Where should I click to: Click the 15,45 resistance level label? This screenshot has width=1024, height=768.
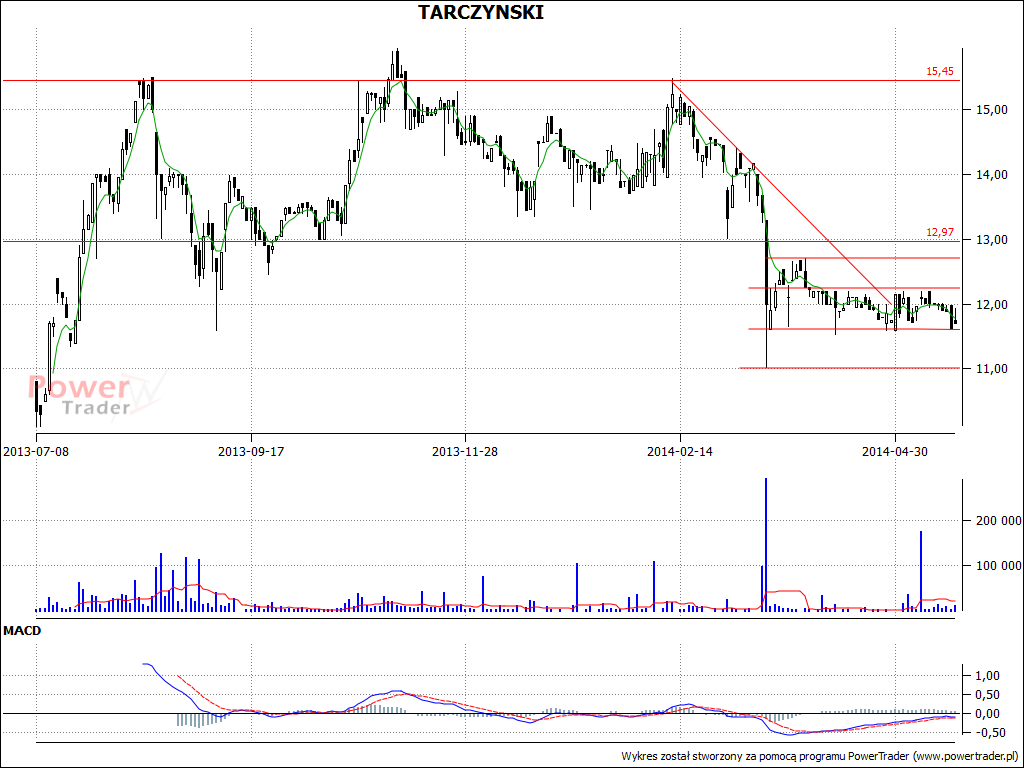(x=940, y=71)
